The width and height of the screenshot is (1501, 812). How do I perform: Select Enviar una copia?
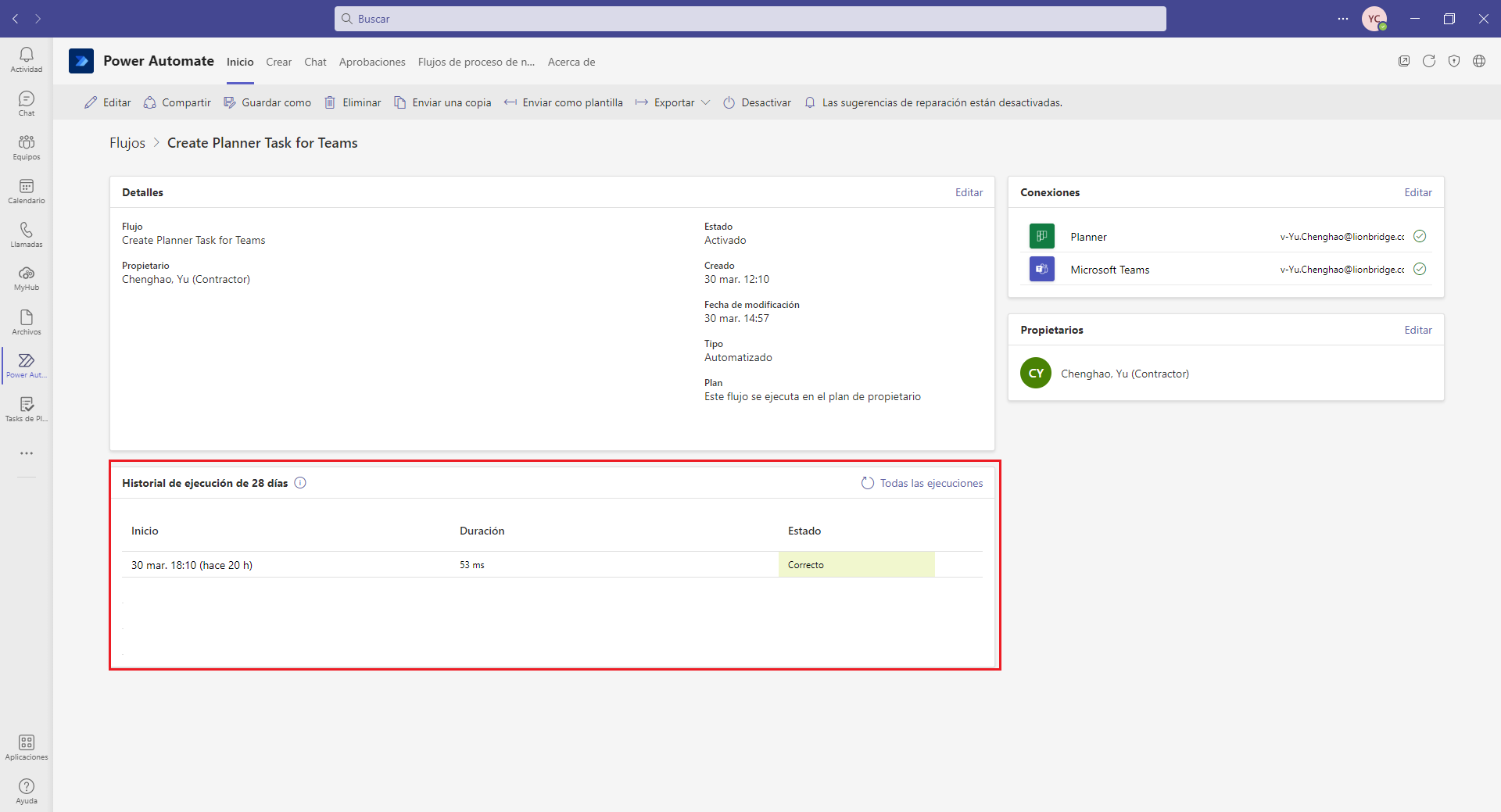click(x=442, y=102)
